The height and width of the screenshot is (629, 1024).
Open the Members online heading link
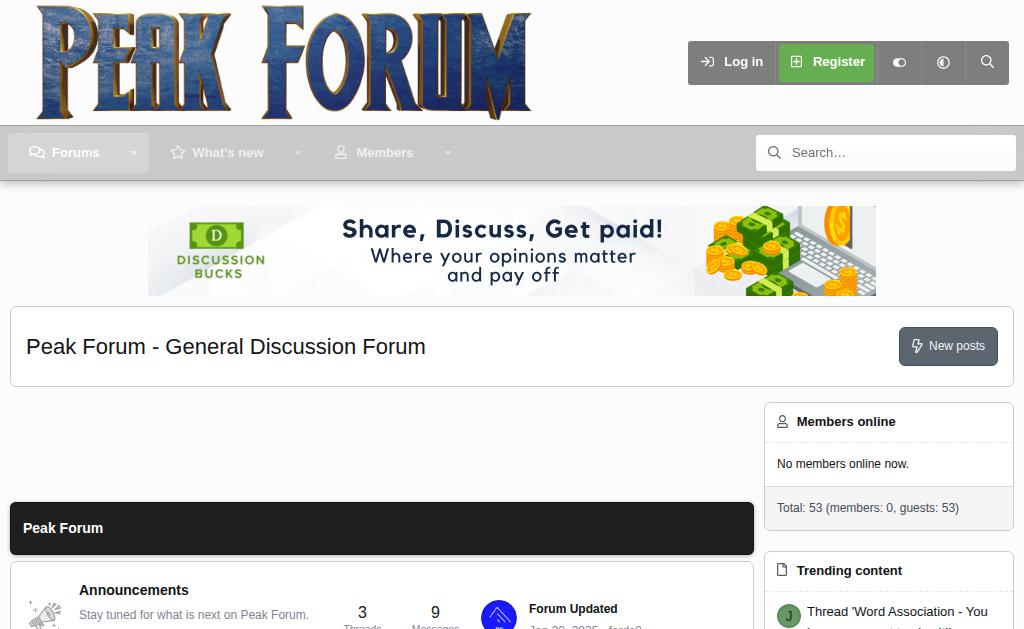[x=846, y=422]
